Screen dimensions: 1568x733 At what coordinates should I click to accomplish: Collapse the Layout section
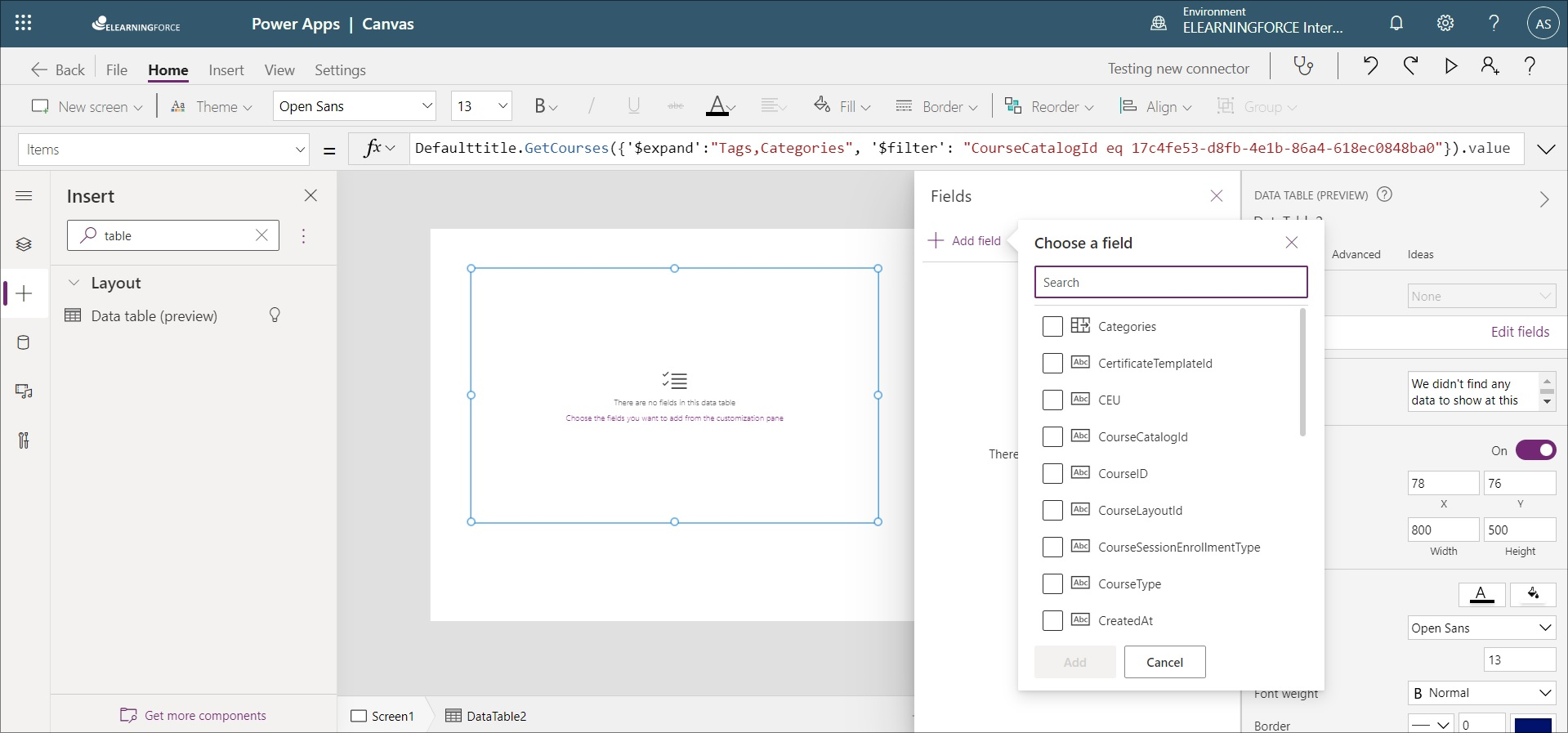coord(74,283)
